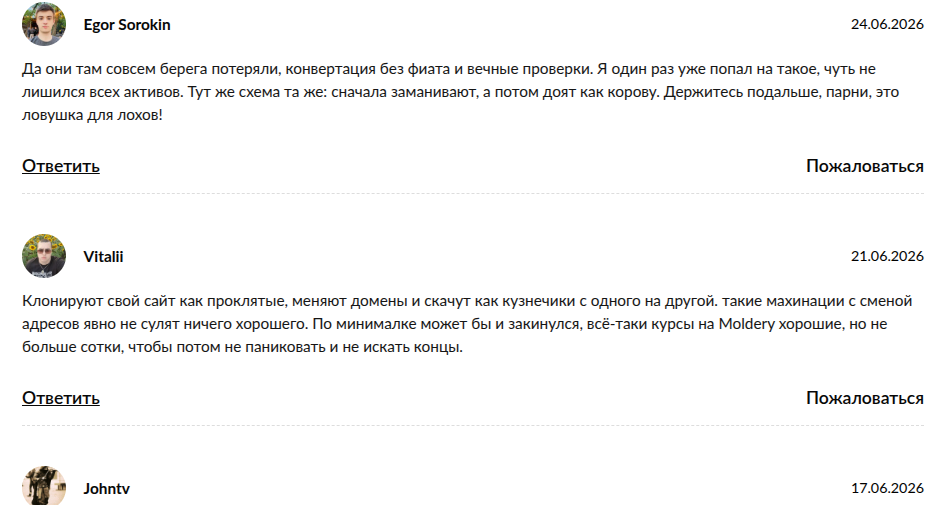Click the dashed separator below Vitalii's comment

click(473, 425)
